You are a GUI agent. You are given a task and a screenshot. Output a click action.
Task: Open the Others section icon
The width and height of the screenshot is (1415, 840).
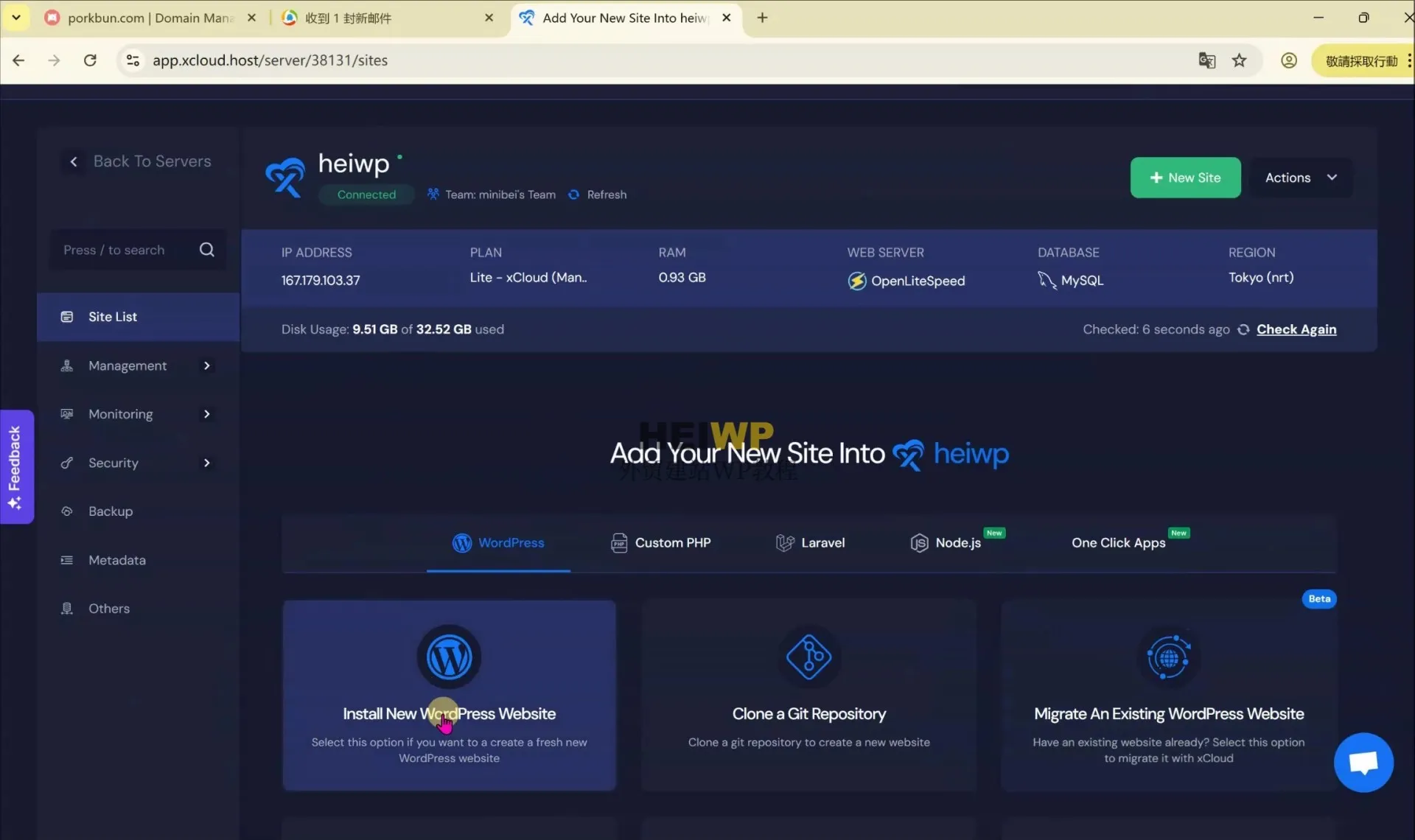[66, 608]
